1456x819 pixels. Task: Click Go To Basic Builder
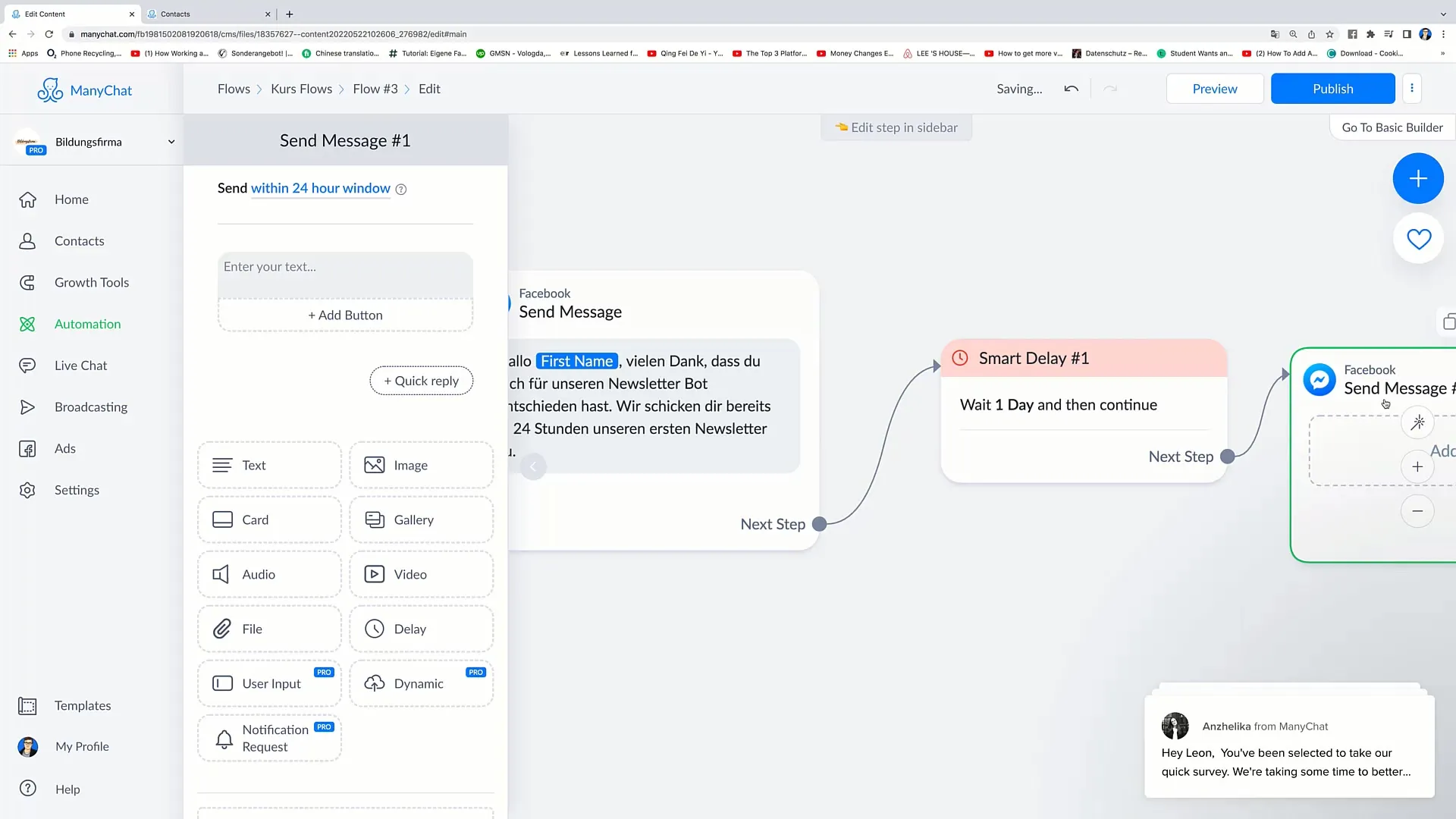1392,127
